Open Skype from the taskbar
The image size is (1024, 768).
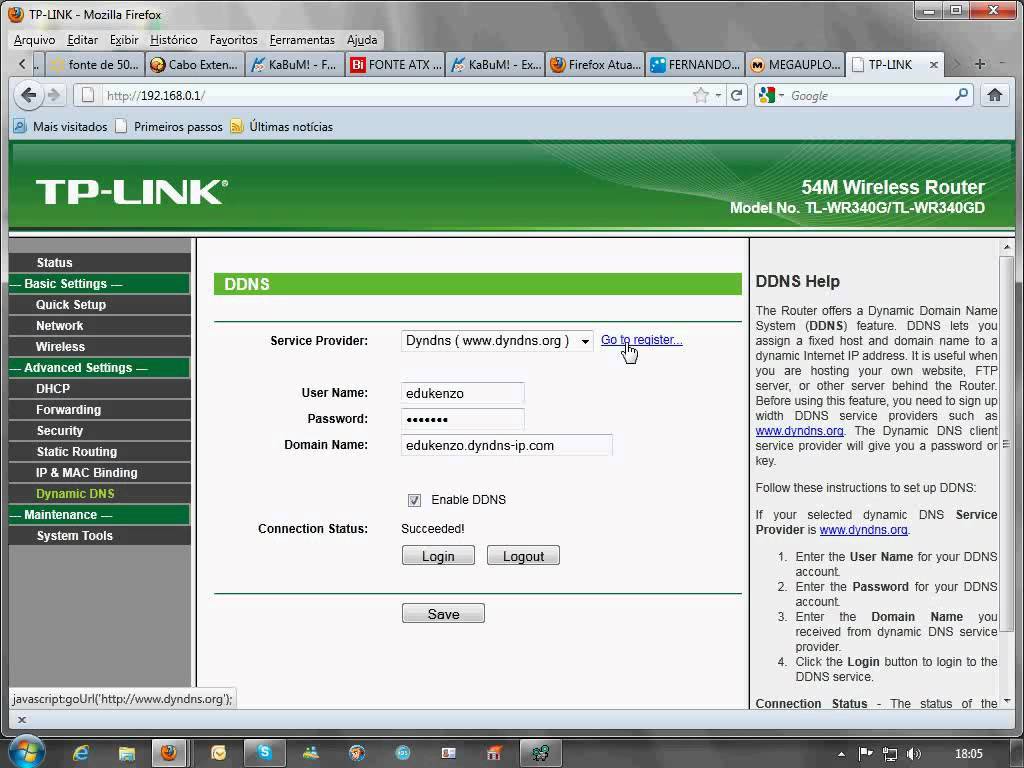pyautogui.click(x=264, y=754)
